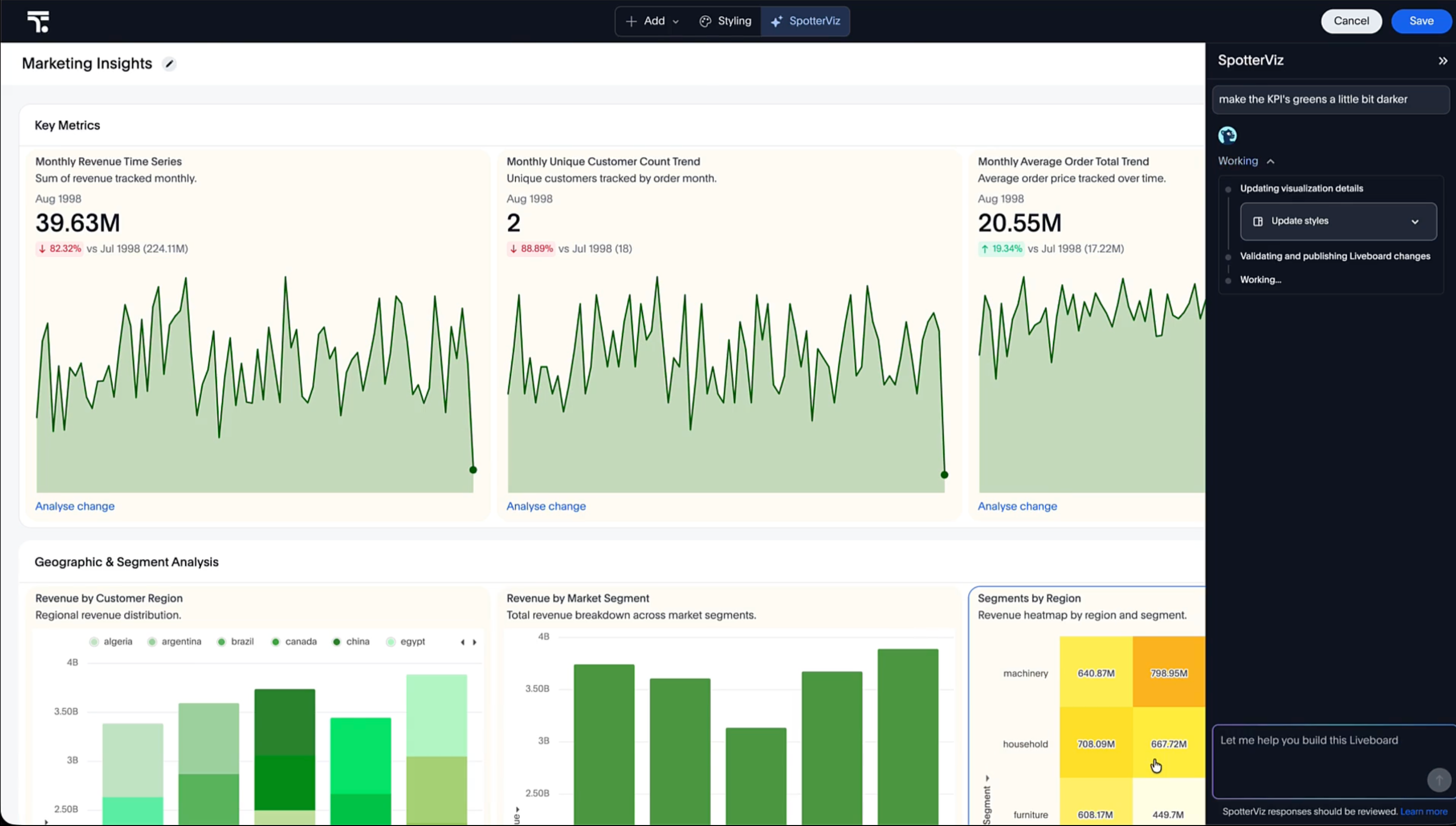Select Geographic & Segment Analysis heading
Viewport: 1456px width, 826px height.
[127, 561]
